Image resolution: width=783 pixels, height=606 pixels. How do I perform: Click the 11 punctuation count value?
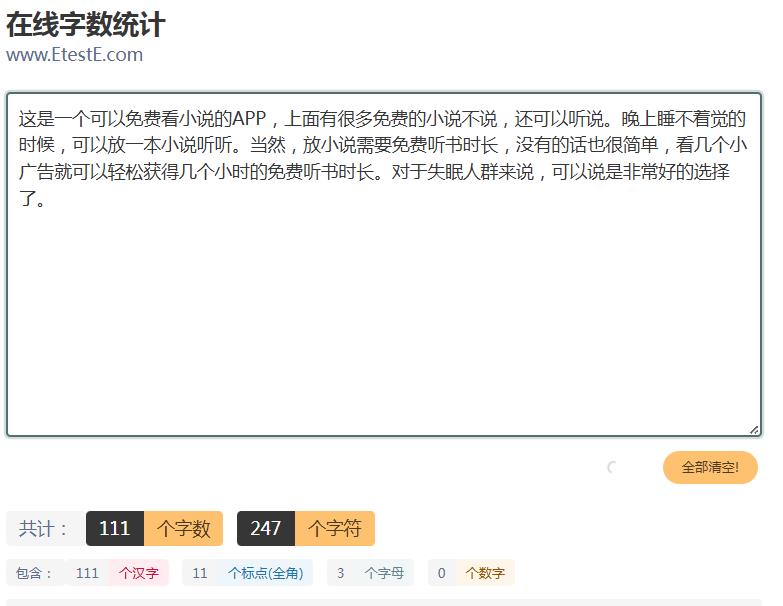pos(200,573)
